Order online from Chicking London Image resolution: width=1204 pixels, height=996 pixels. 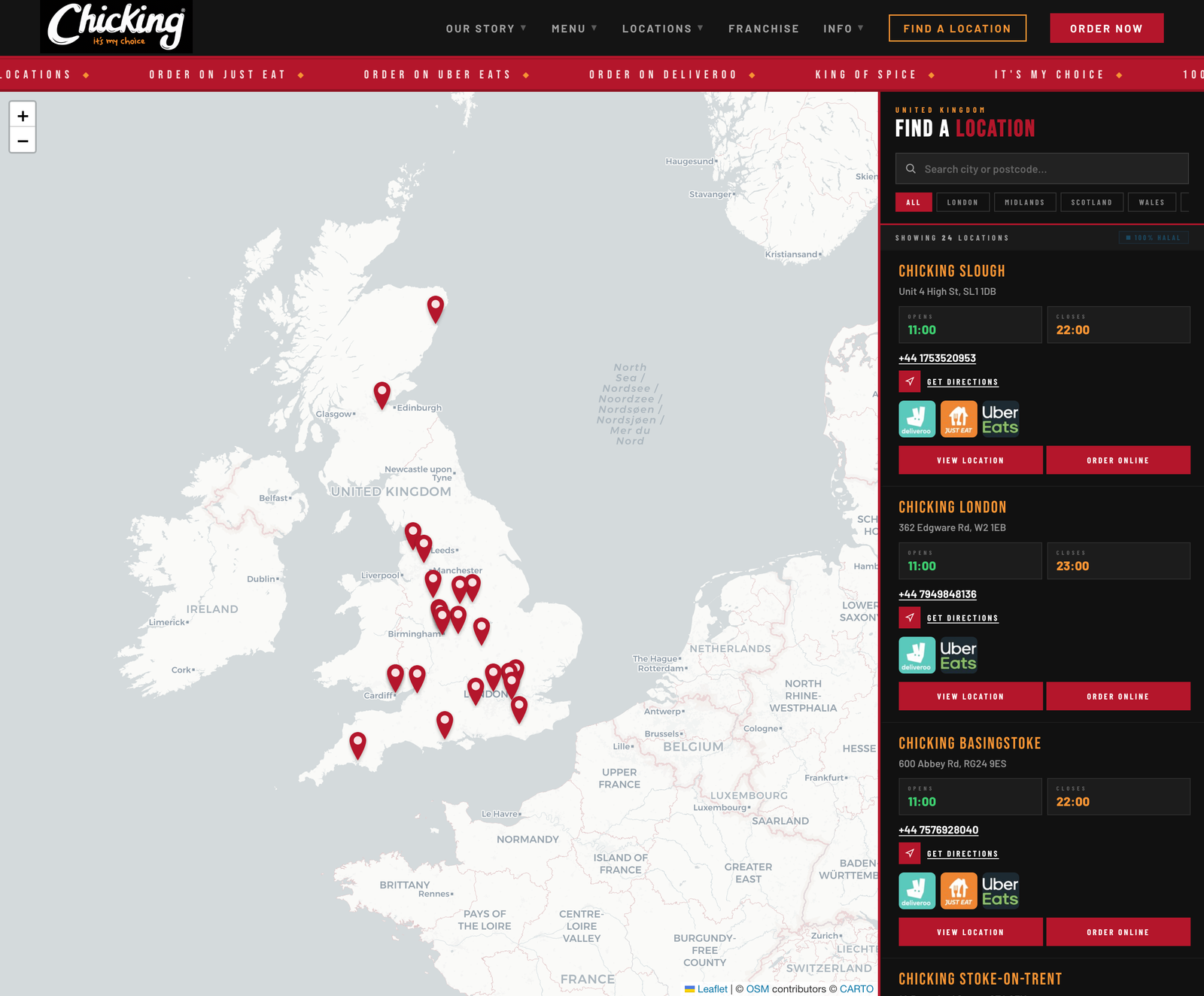pyautogui.click(x=1118, y=697)
